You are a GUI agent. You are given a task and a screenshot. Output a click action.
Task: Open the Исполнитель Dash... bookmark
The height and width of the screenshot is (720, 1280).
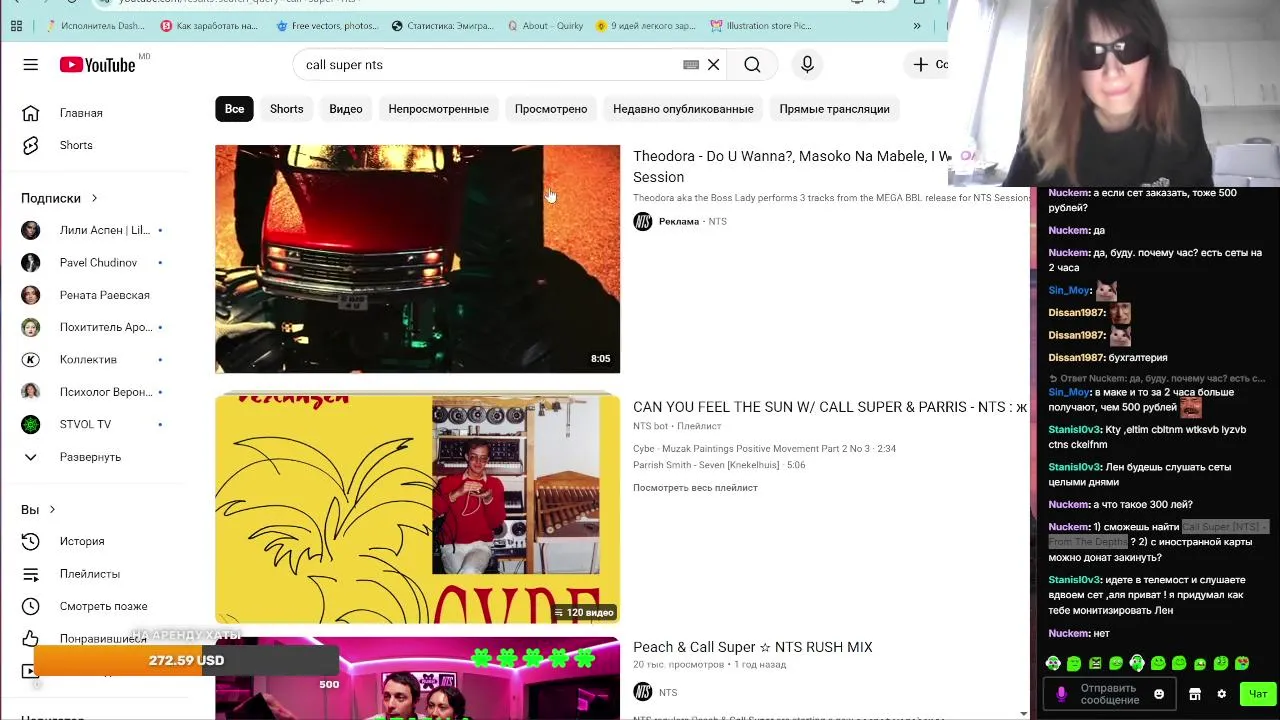(x=93, y=26)
